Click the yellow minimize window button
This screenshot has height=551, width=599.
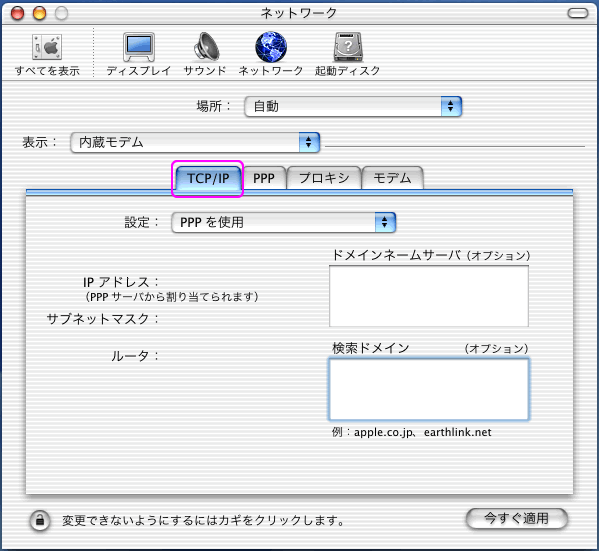click(x=39, y=13)
